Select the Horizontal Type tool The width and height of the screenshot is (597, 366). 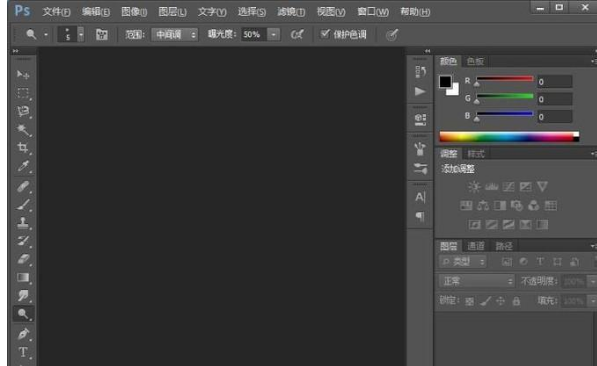click(23, 352)
